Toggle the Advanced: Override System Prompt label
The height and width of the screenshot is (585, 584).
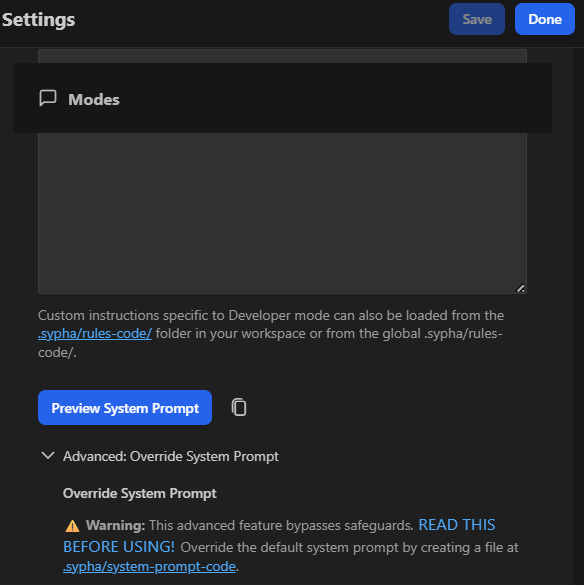coord(171,456)
